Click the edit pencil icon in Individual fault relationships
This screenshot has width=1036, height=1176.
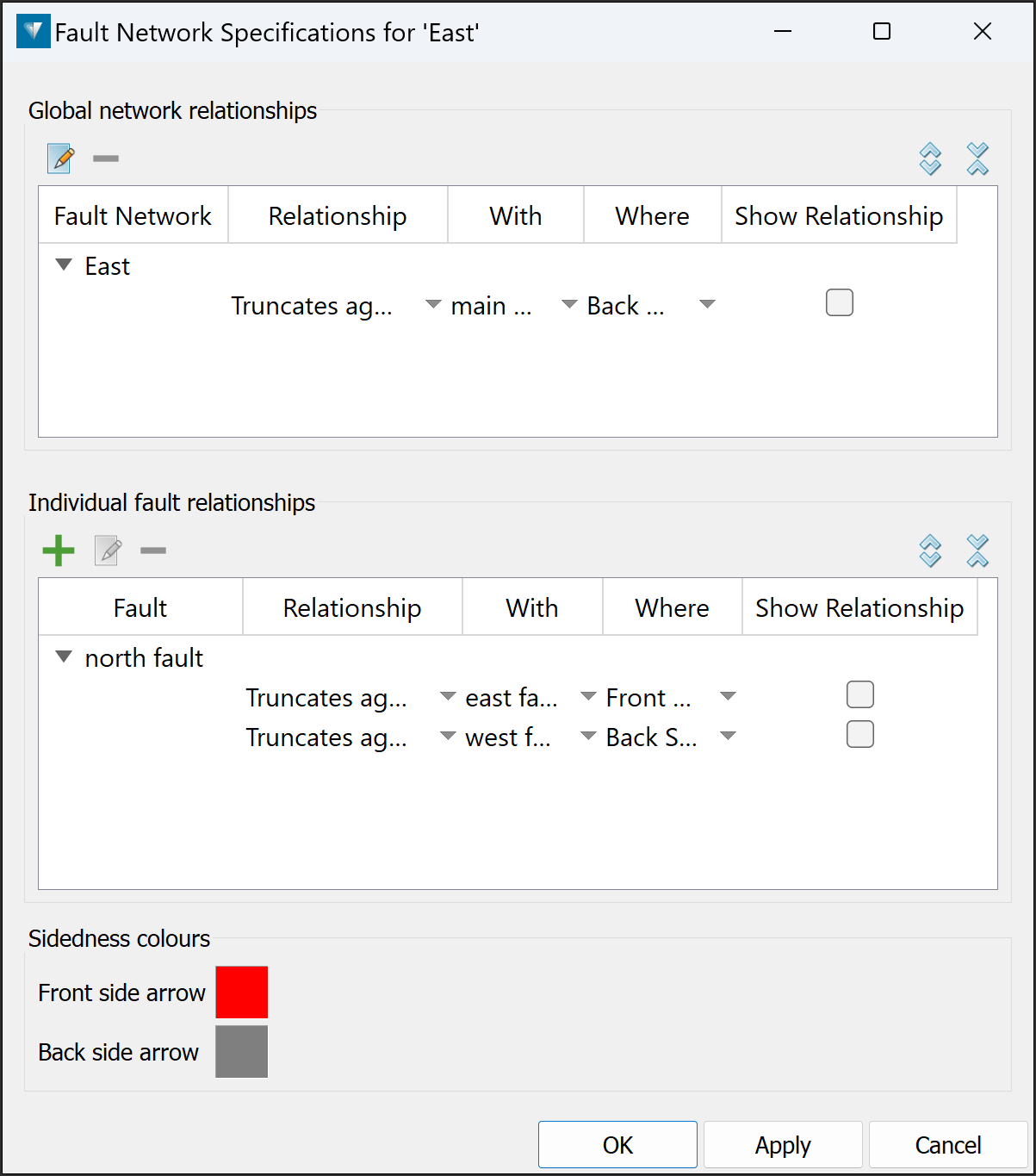point(108,551)
